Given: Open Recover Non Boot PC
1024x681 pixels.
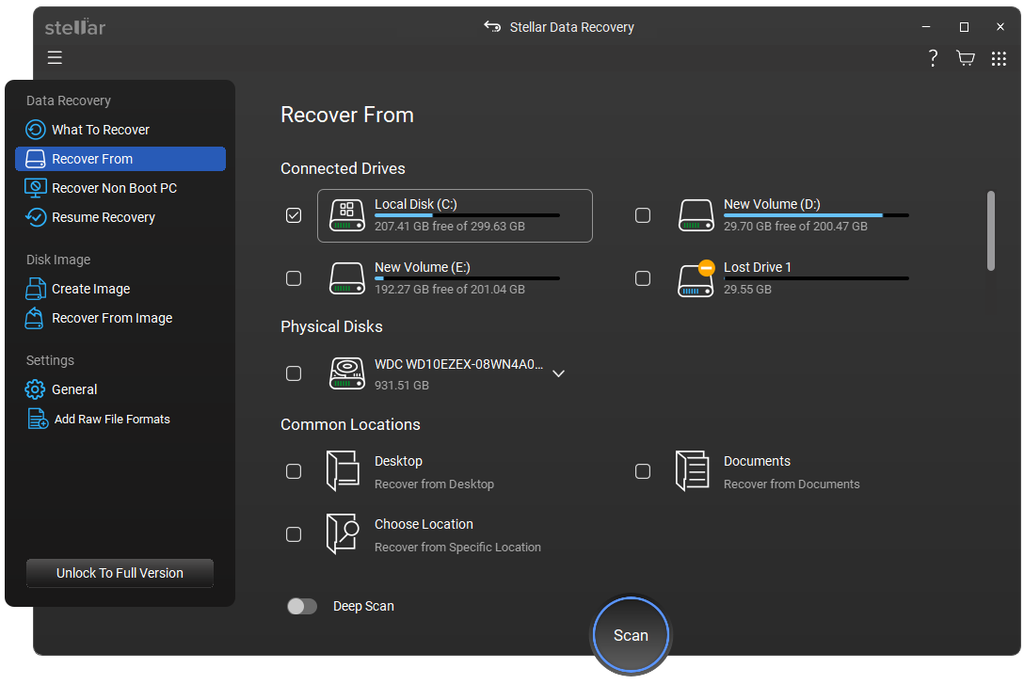Looking at the screenshot, I should coord(120,188).
